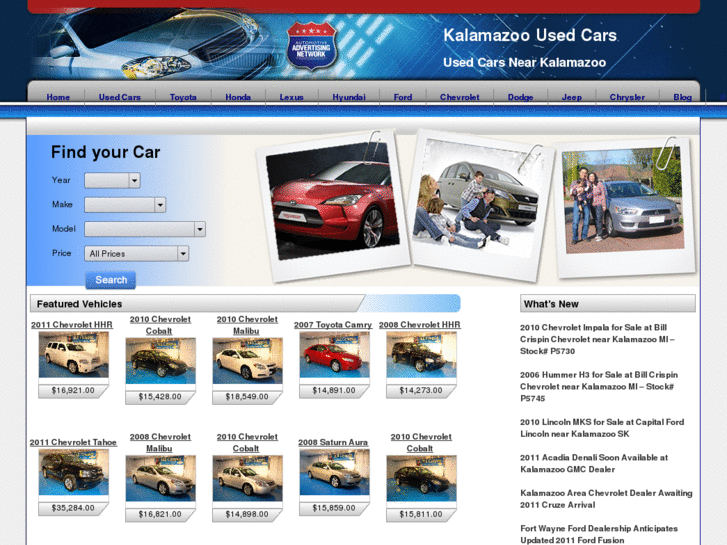Open the Hyundai nav item

pyautogui.click(x=349, y=97)
